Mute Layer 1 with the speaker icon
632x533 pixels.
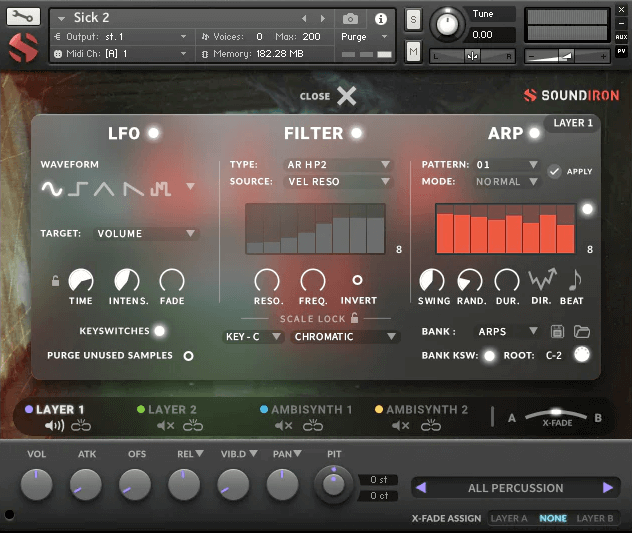(x=54, y=425)
